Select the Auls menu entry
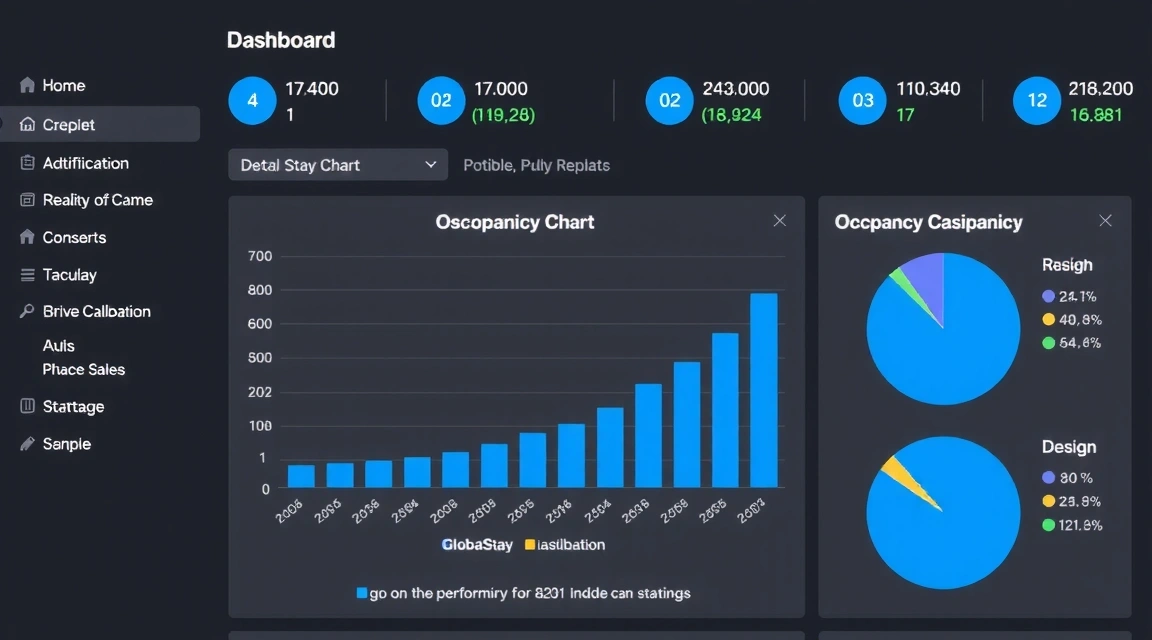 (x=58, y=345)
